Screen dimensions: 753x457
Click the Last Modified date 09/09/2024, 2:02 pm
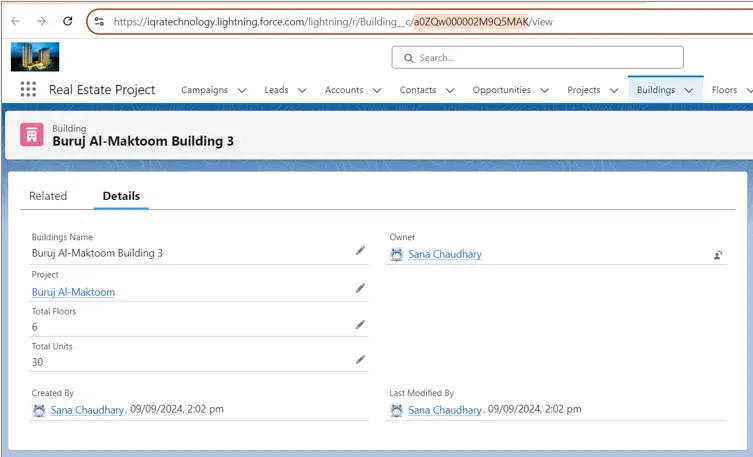click(534, 409)
